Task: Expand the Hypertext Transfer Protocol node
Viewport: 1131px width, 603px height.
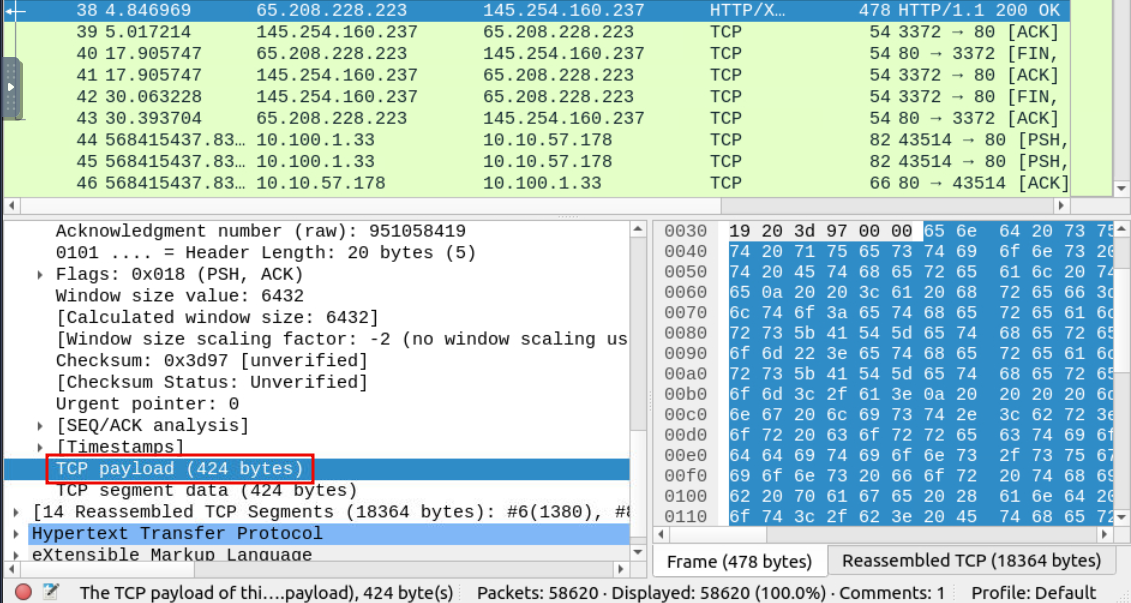Action: pyautogui.click(x=17, y=534)
